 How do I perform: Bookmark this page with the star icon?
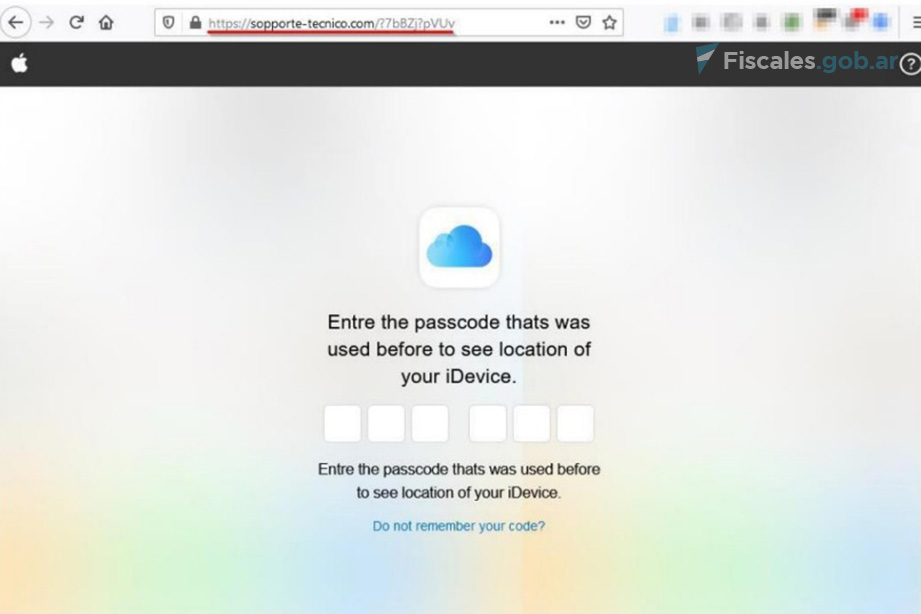[x=610, y=22]
